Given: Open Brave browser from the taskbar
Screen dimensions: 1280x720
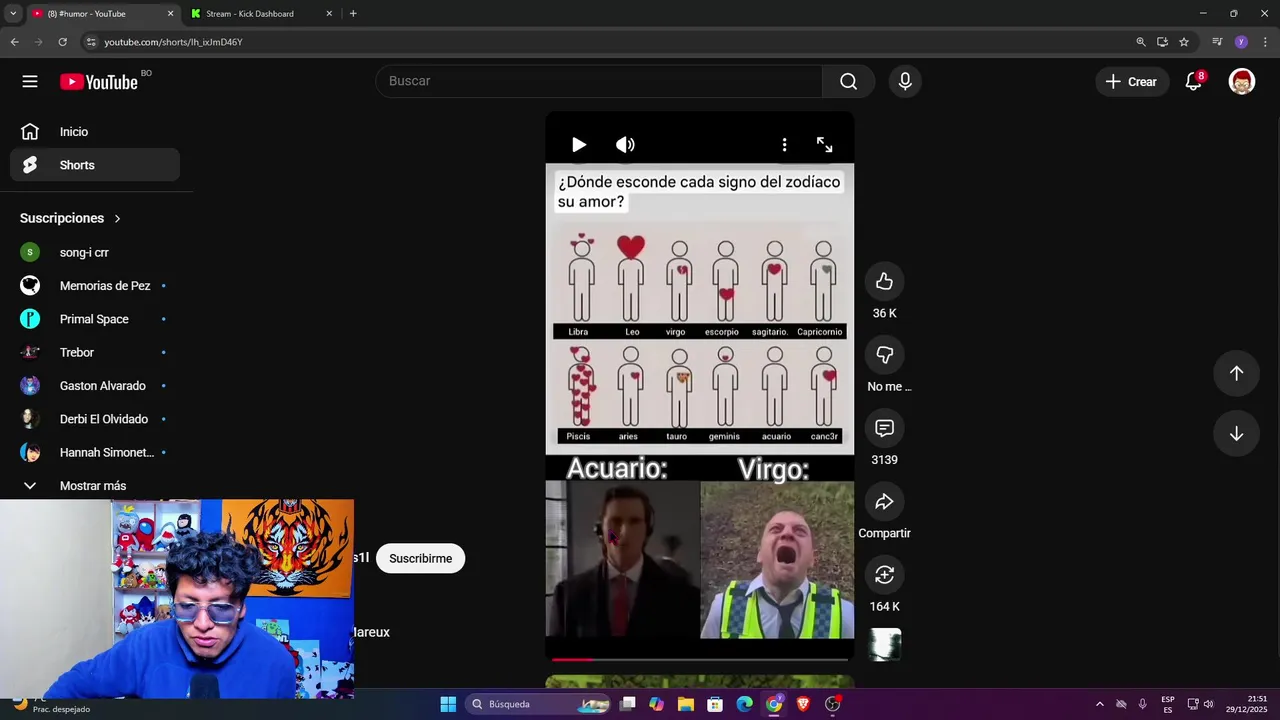Looking at the screenshot, I should (803, 704).
